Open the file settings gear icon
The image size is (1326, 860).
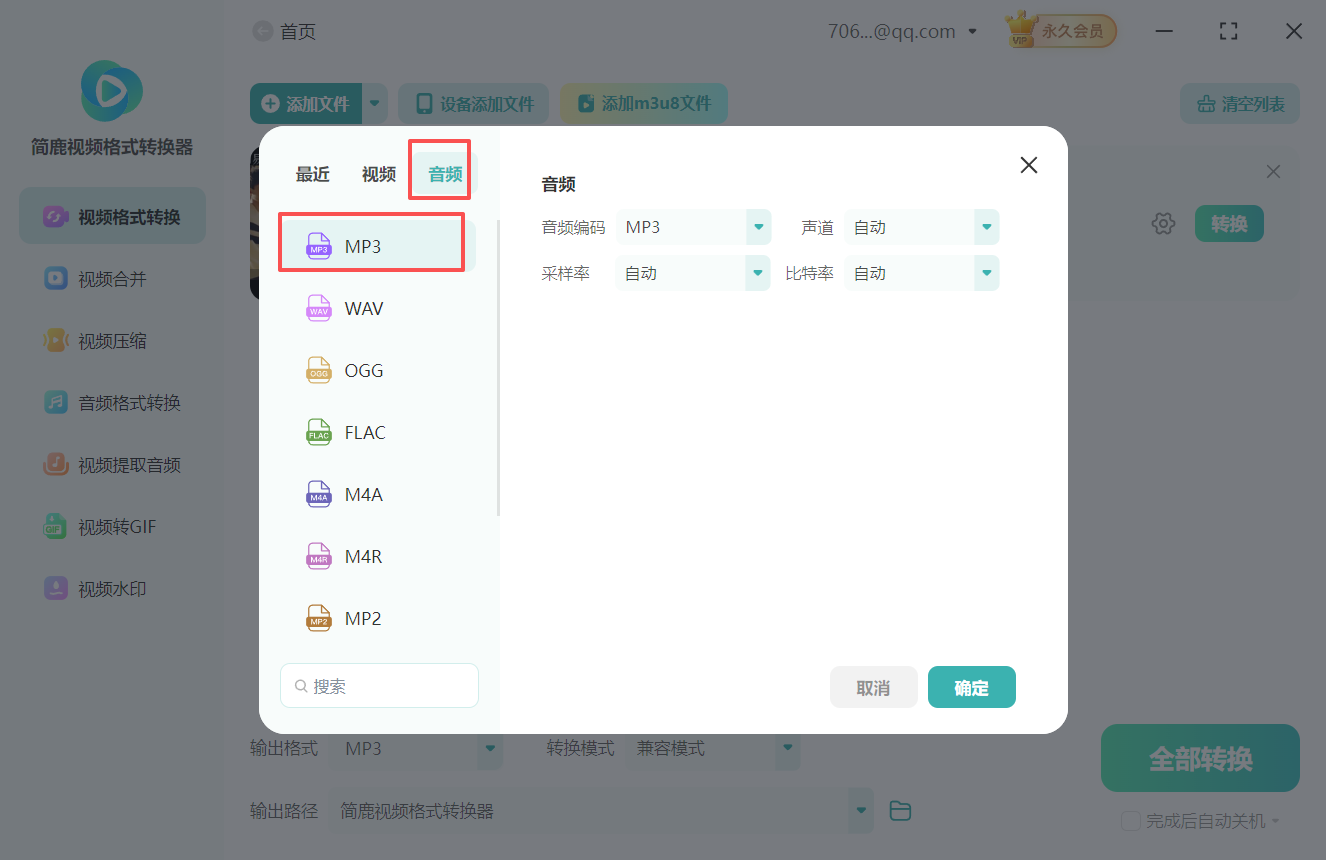(x=1163, y=223)
